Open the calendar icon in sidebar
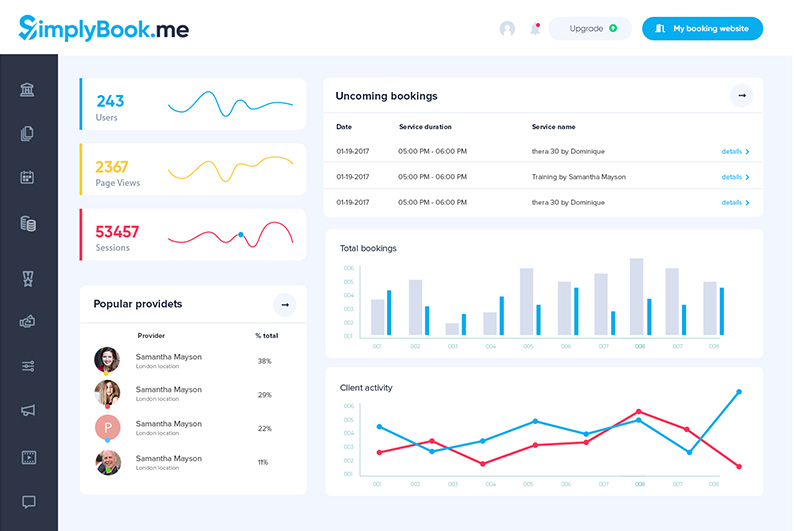 [28, 178]
